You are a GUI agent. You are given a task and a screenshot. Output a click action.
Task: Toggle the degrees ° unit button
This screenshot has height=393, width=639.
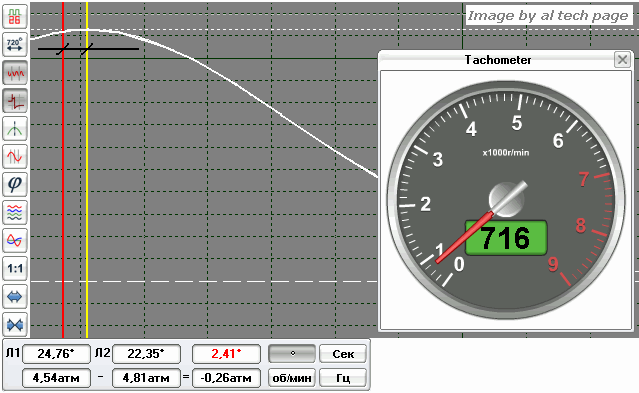pos(292,353)
